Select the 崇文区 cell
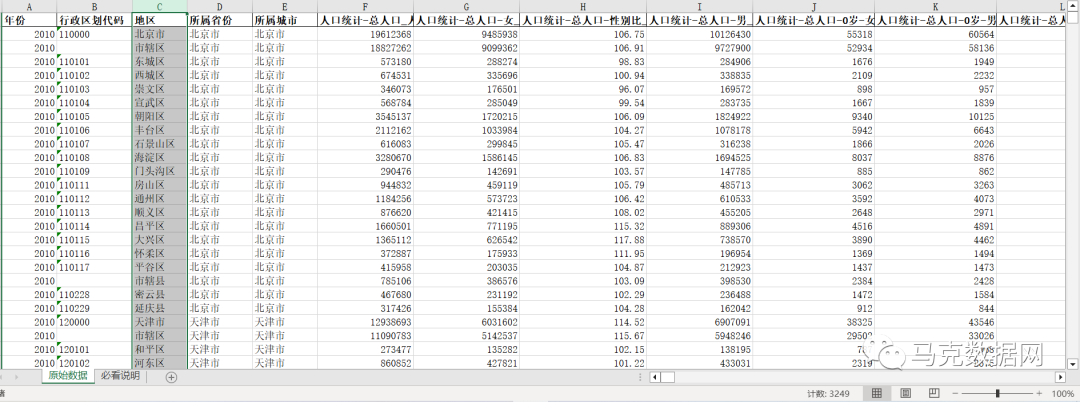 (160, 89)
